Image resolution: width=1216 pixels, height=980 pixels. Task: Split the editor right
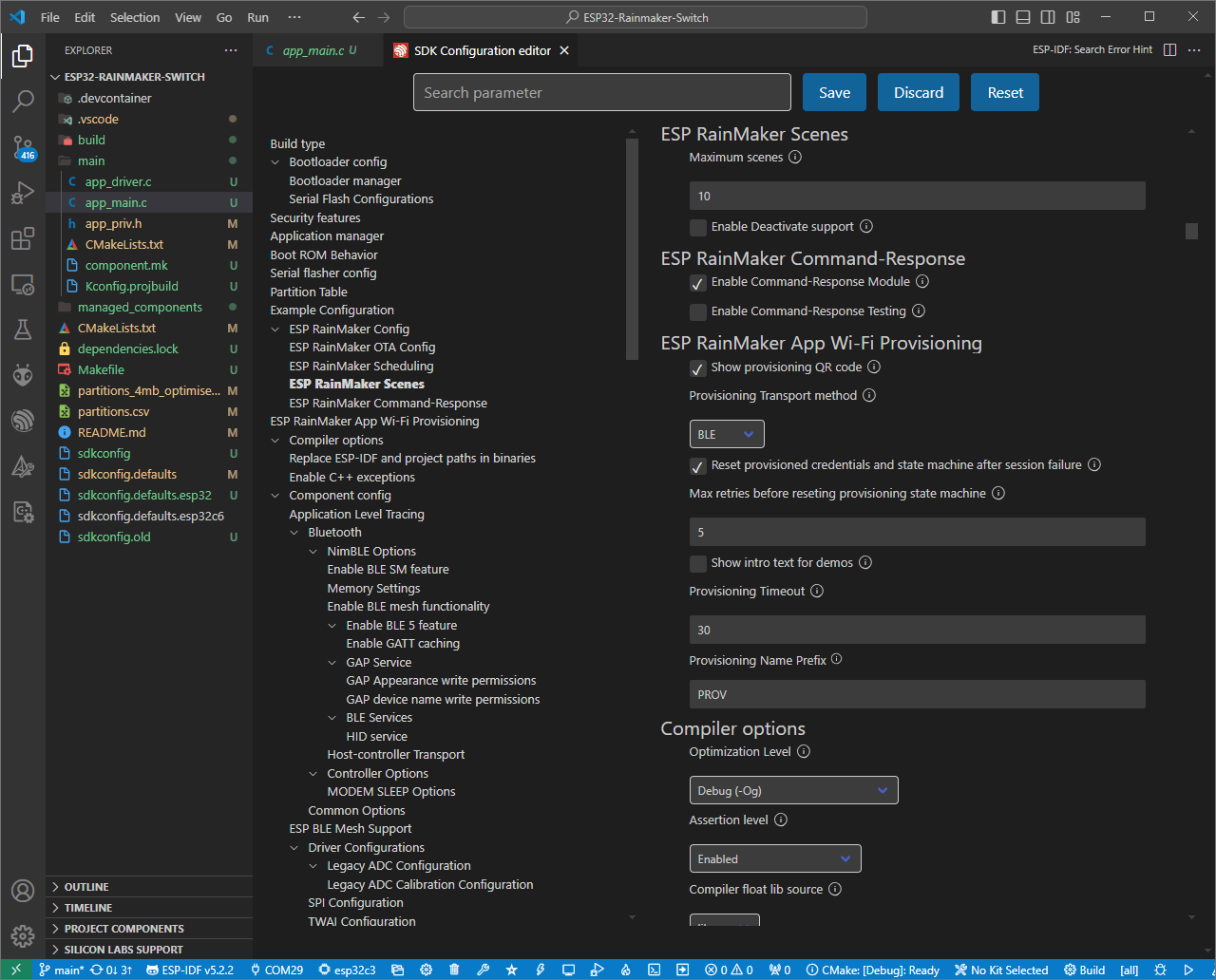(x=1170, y=50)
